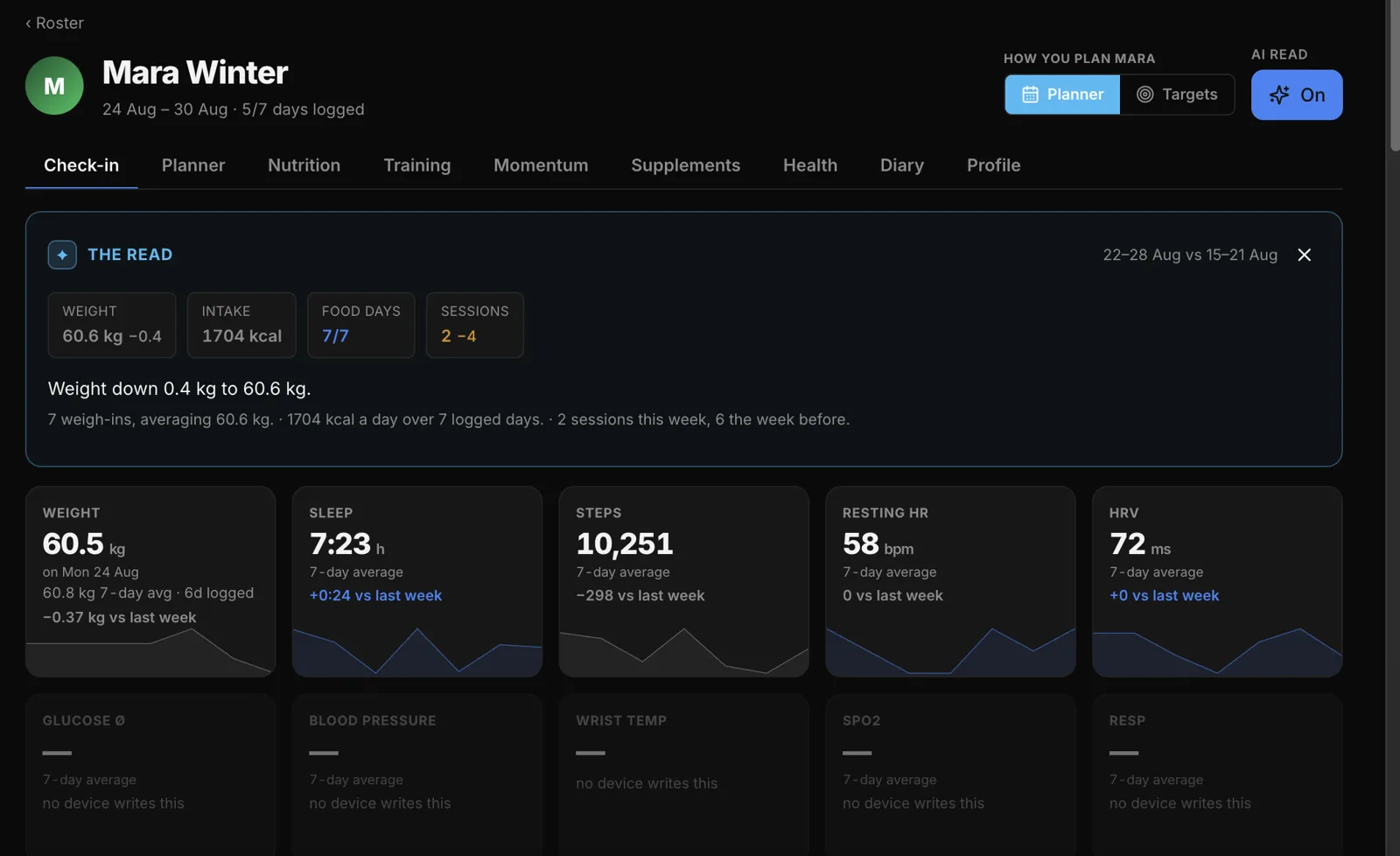Image resolution: width=1400 pixels, height=856 pixels.
Task: Click the Glucose card
Action: [x=150, y=775]
